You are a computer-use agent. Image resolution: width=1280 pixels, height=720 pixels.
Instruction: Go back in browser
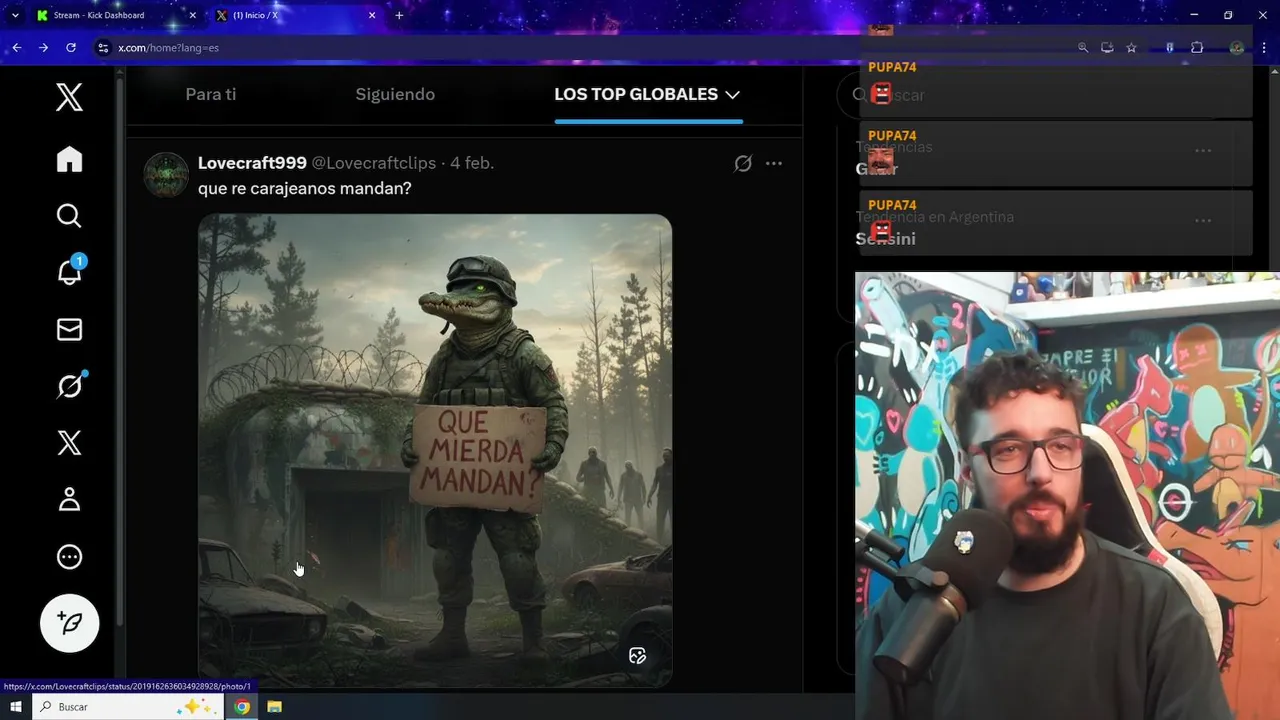tap(17, 47)
